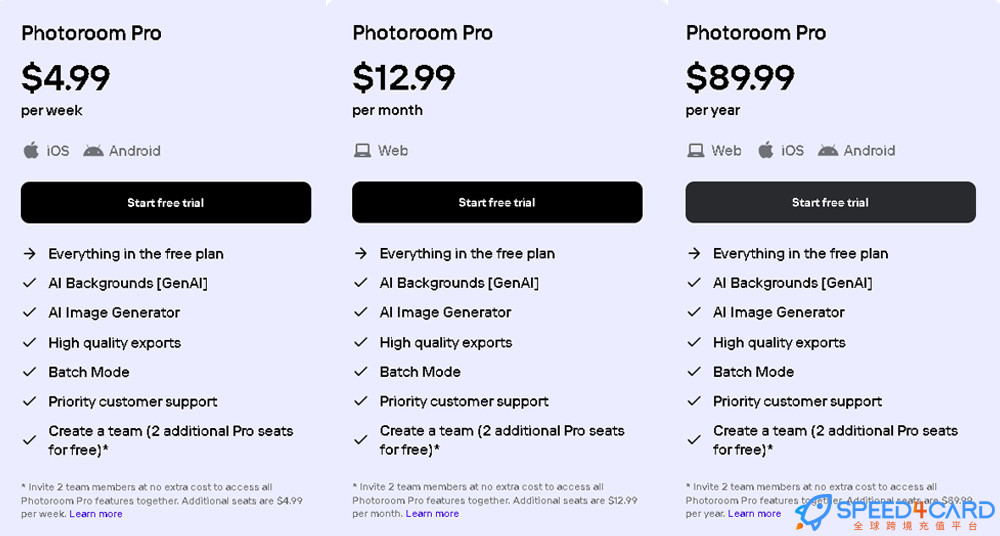Start free trial for $89.99 yearly plan
Viewport: 1000px width, 536px height.
pyautogui.click(x=830, y=202)
